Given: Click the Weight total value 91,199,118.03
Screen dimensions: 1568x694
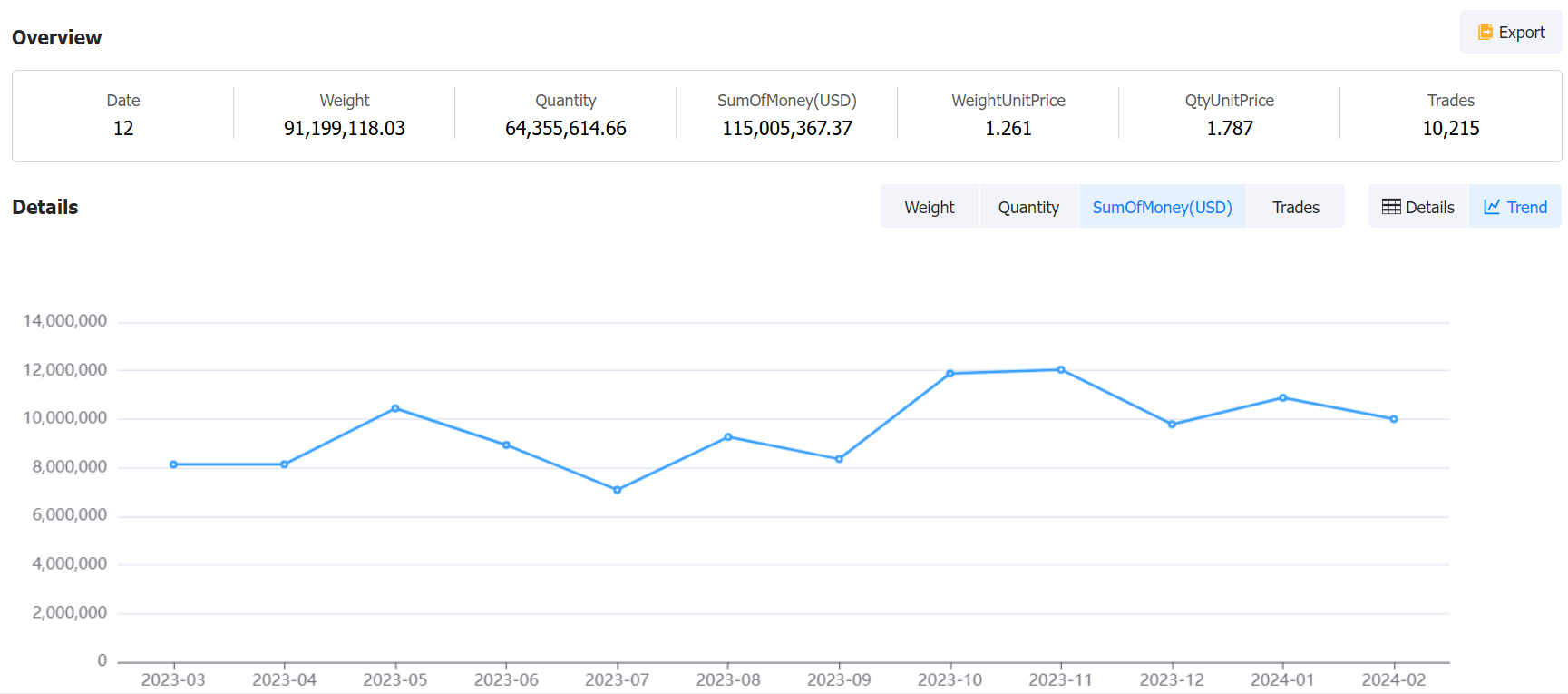Looking at the screenshot, I should 345,129.
